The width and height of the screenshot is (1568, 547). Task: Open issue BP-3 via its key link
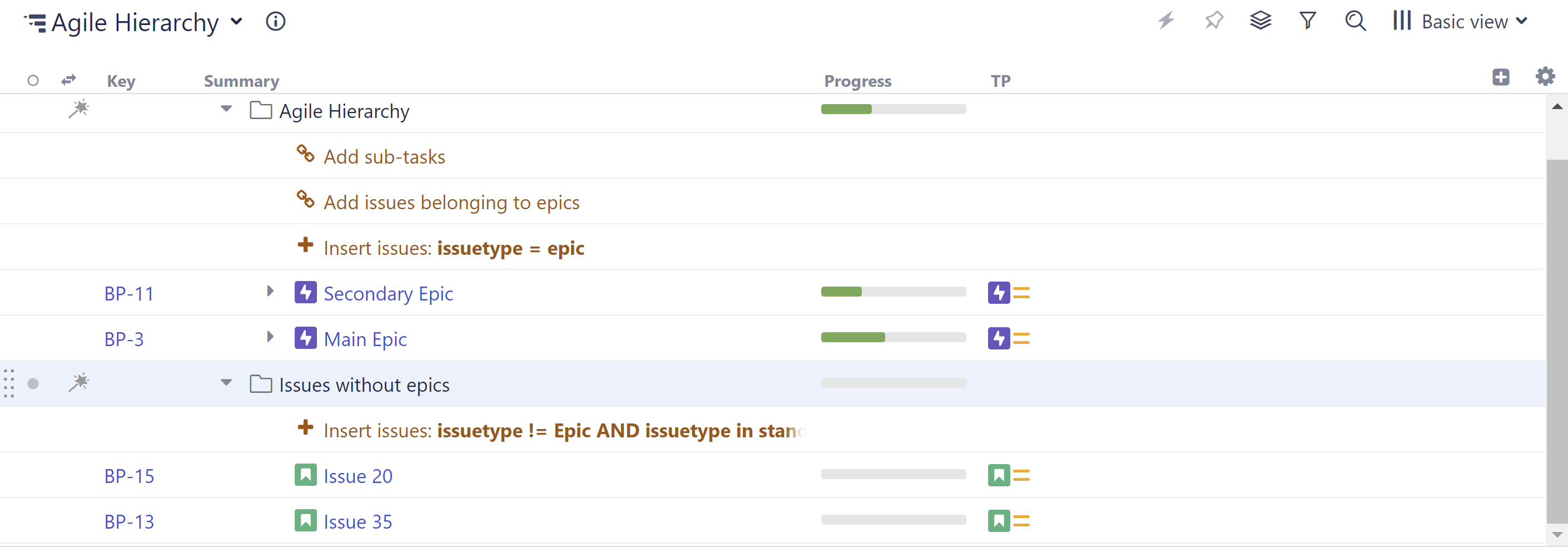(123, 339)
